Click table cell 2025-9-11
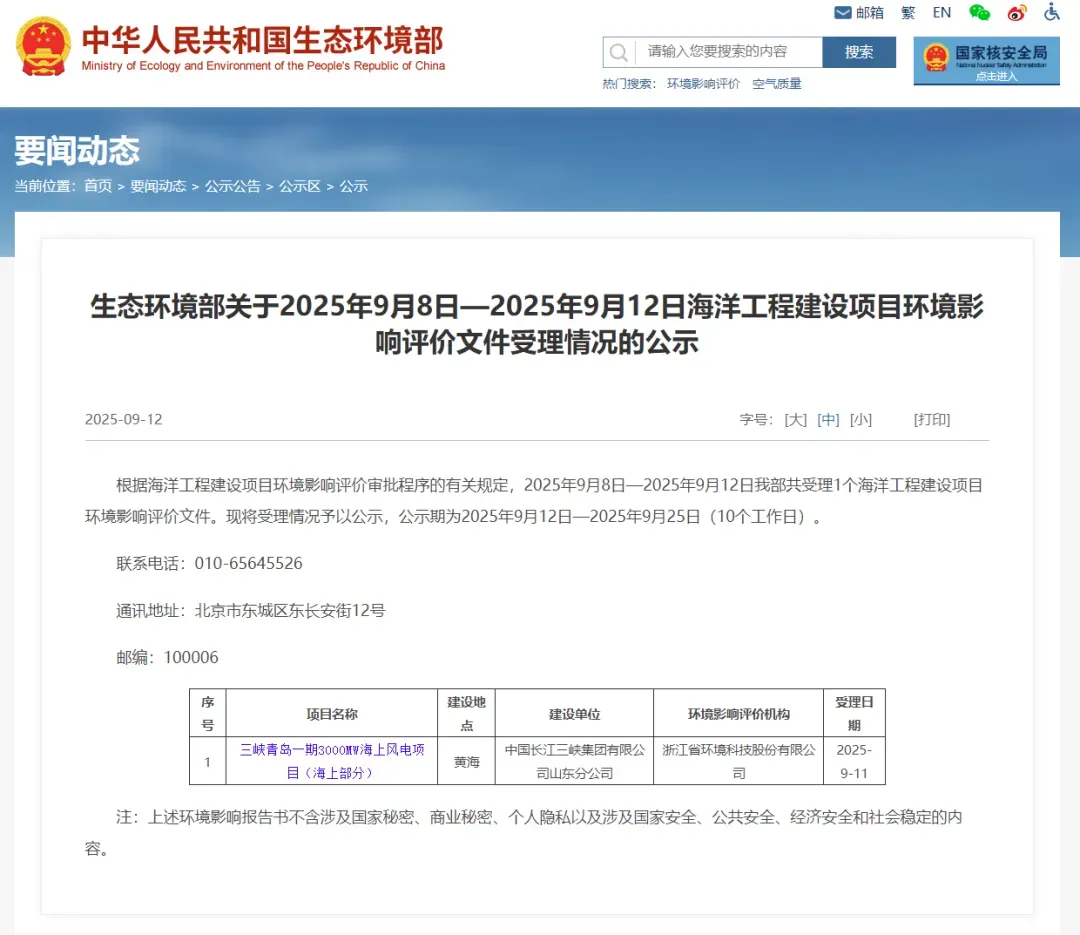This screenshot has height=935, width=1080. [854, 761]
